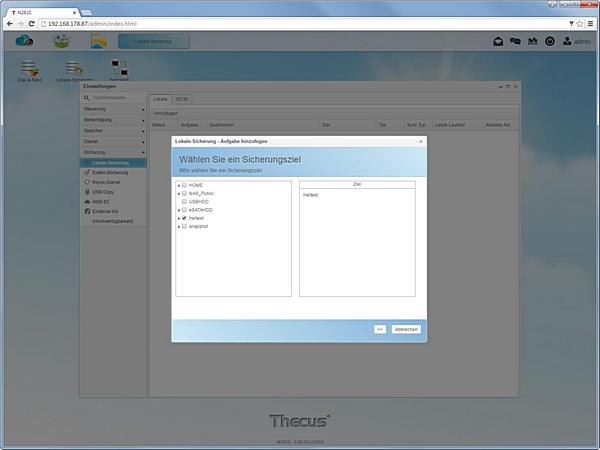Bookmark this page with star icon
Viewport: 600px width, 450px height.
pos(580,24)
